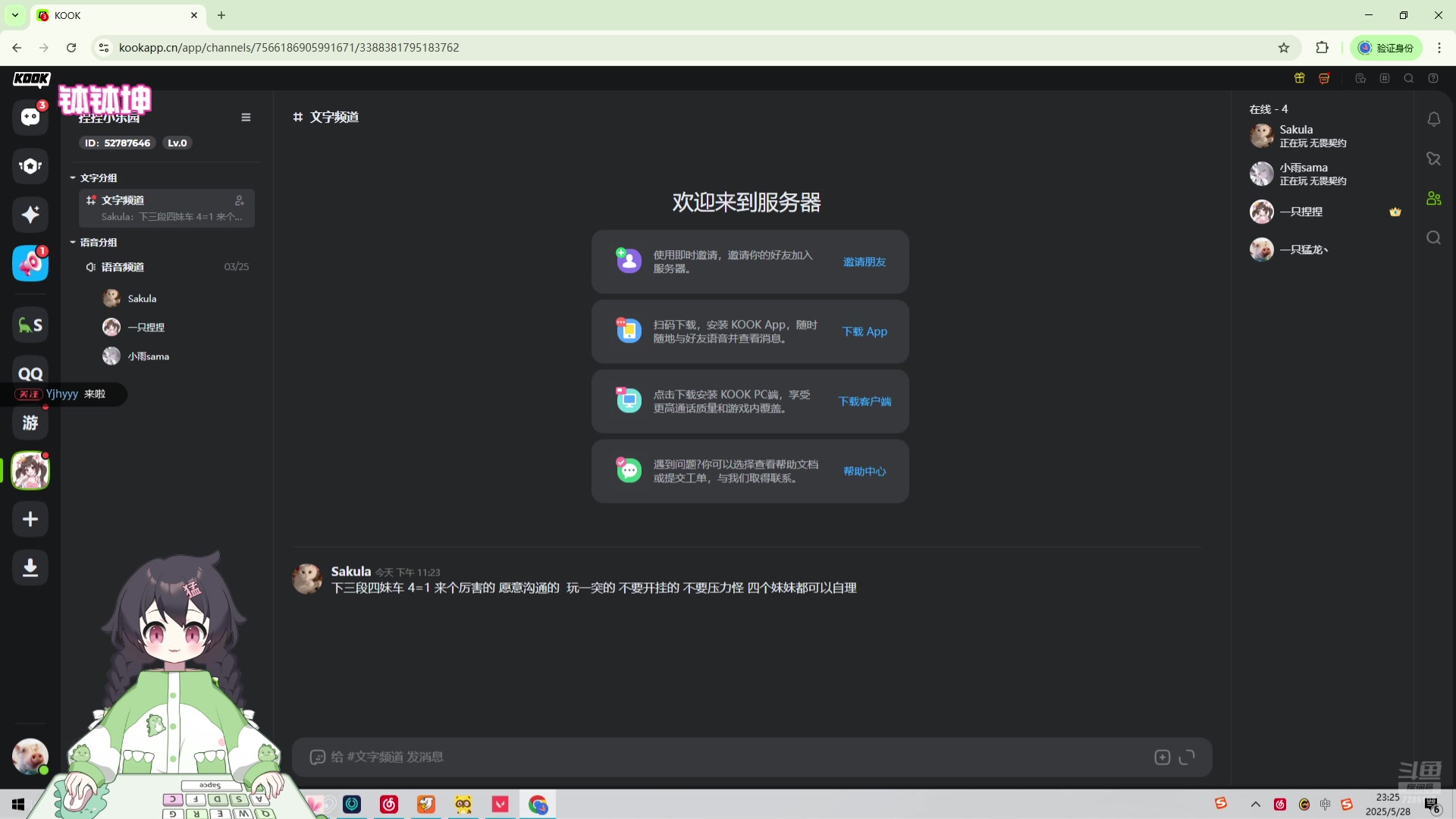Open the megaphone announcement server icon
The width and height of the screenshot is (1456, 819).
(x=30, y=263)
